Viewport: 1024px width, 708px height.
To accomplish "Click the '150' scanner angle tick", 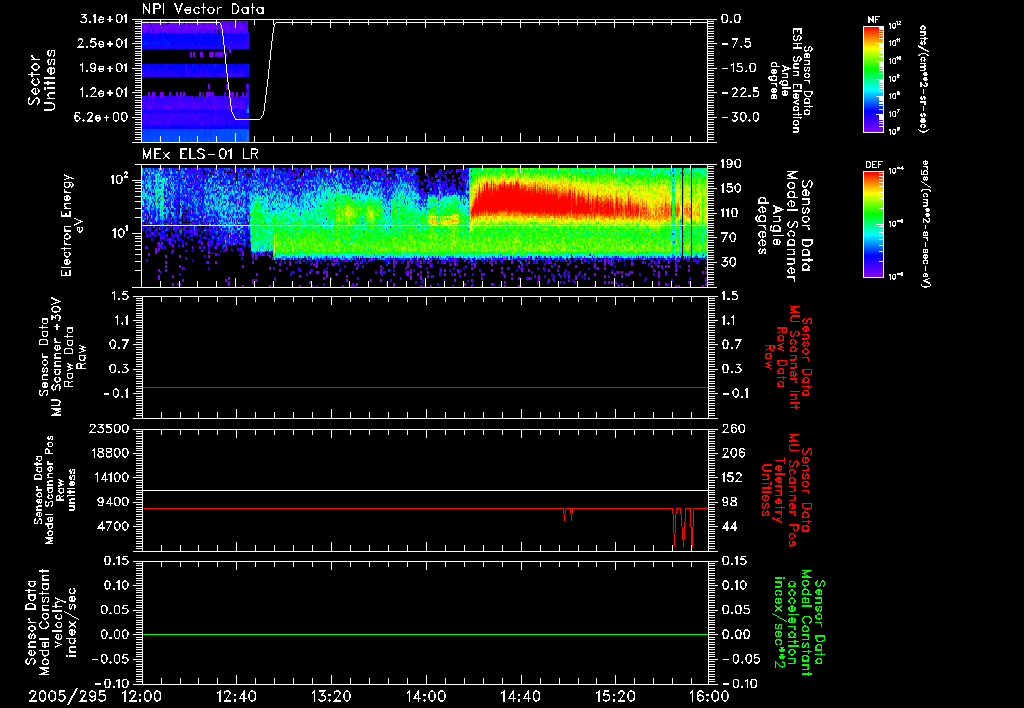I will click(x=731, y=188).
